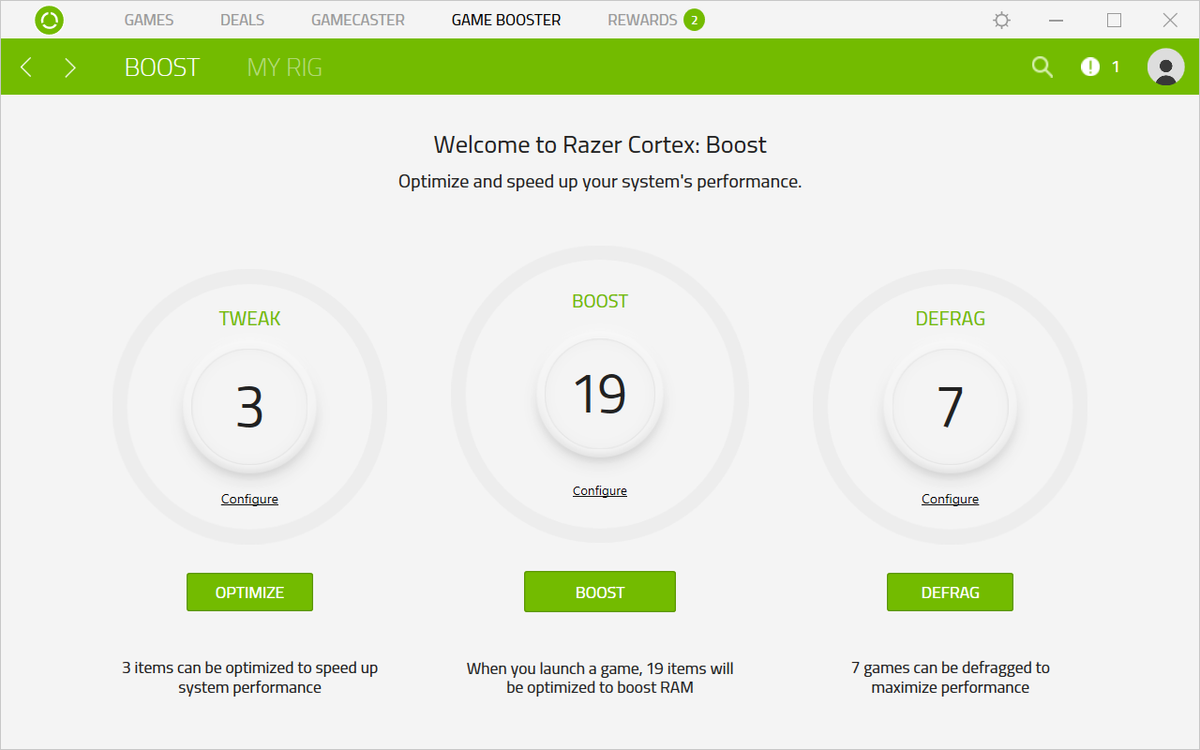Click the Razer Cortex logo icon
Image resolution: width=1200 pixels, height=750 pixels.
pyautogui.click(x=49, y=20)
